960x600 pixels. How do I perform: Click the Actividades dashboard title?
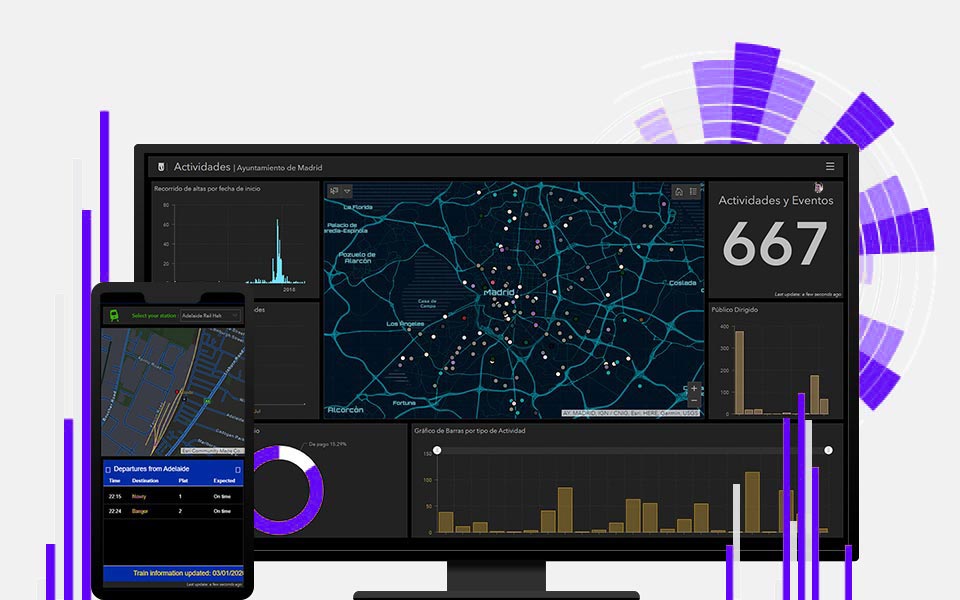pos(202,167)
